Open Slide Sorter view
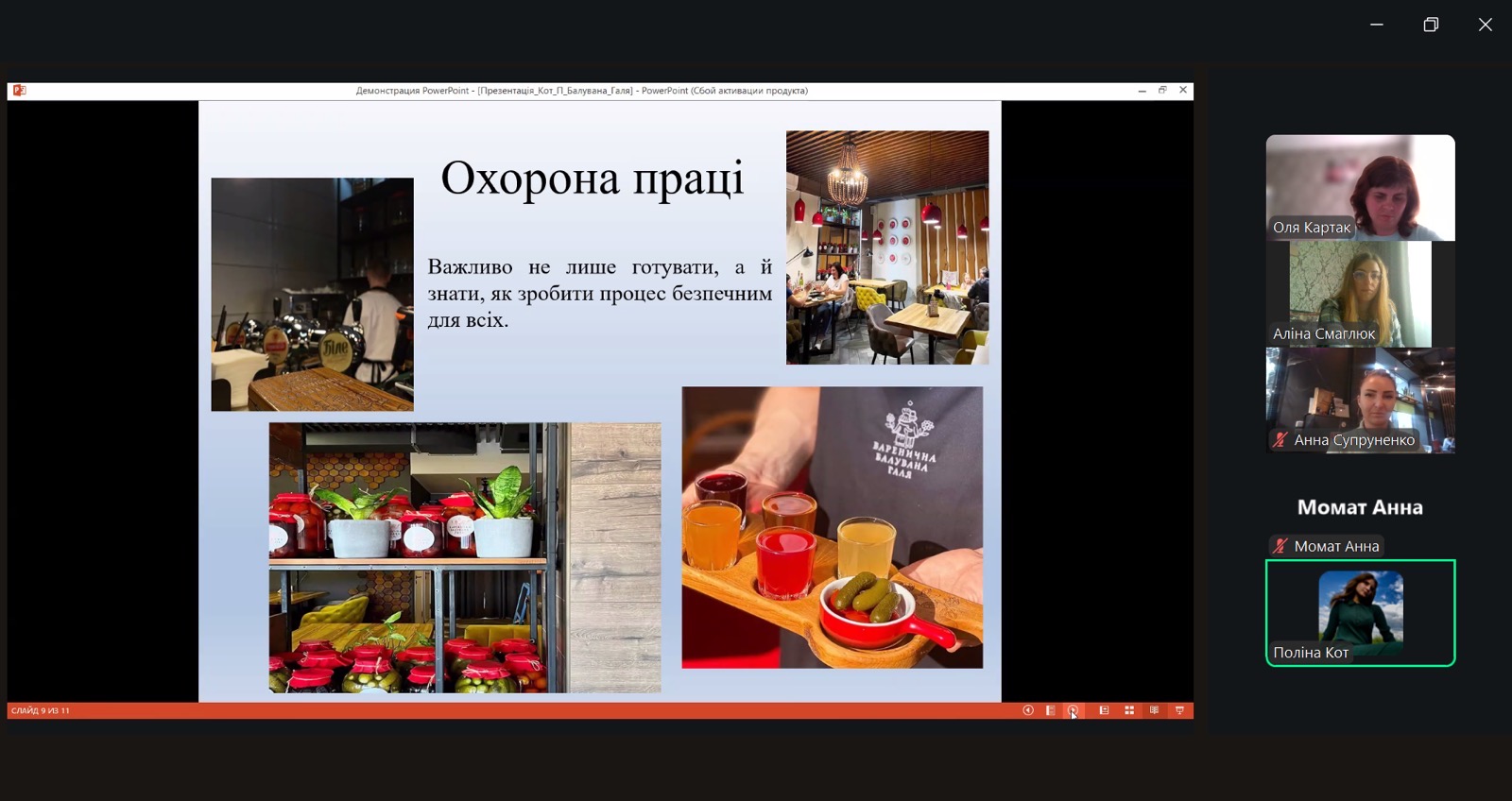The image size is (1512, 801). click(1129, 710)
